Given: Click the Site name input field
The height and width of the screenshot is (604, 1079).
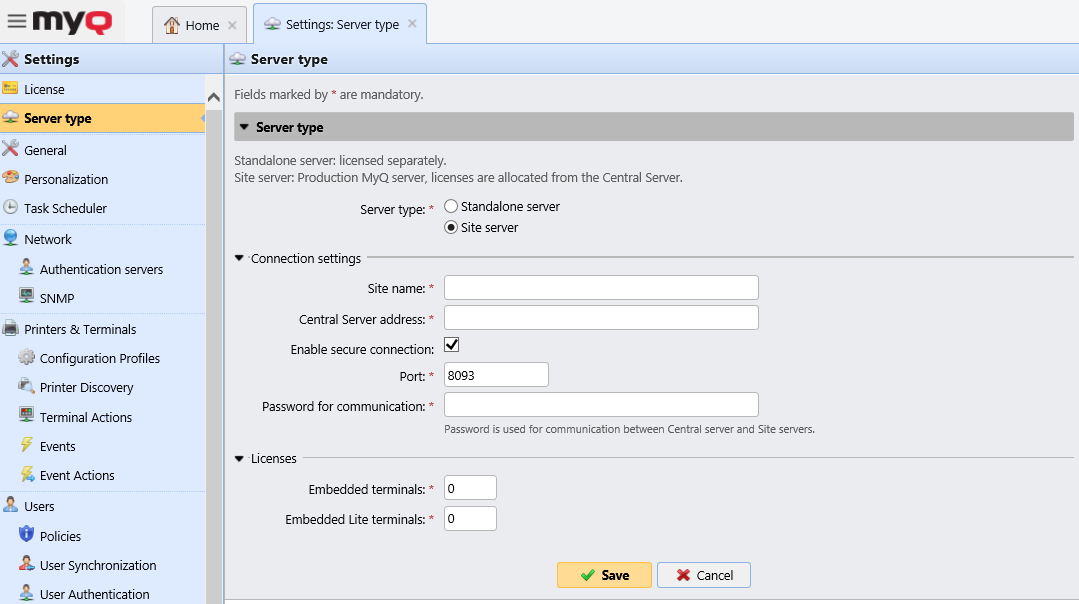Looking at the screenshot, I should pos(600,288).
